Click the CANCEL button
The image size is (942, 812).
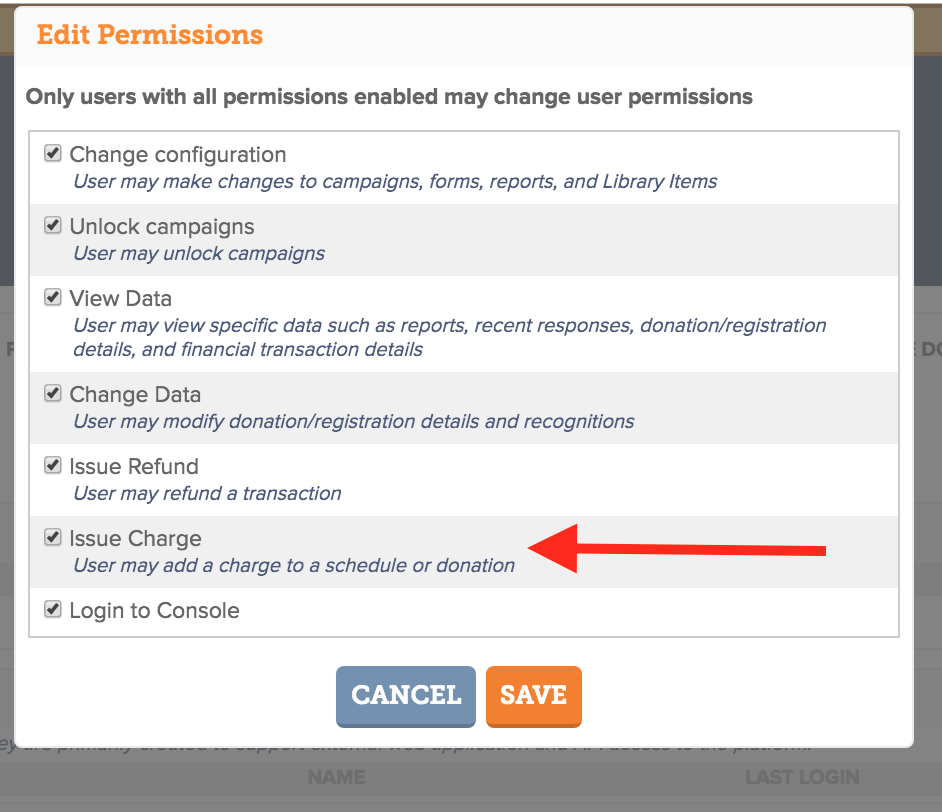[406, 696]
